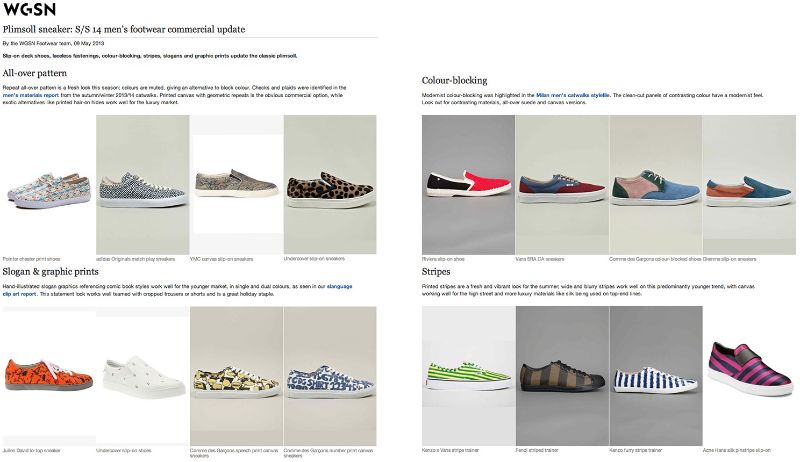Open the brown Fendi striped trainer image

[562, 376]
